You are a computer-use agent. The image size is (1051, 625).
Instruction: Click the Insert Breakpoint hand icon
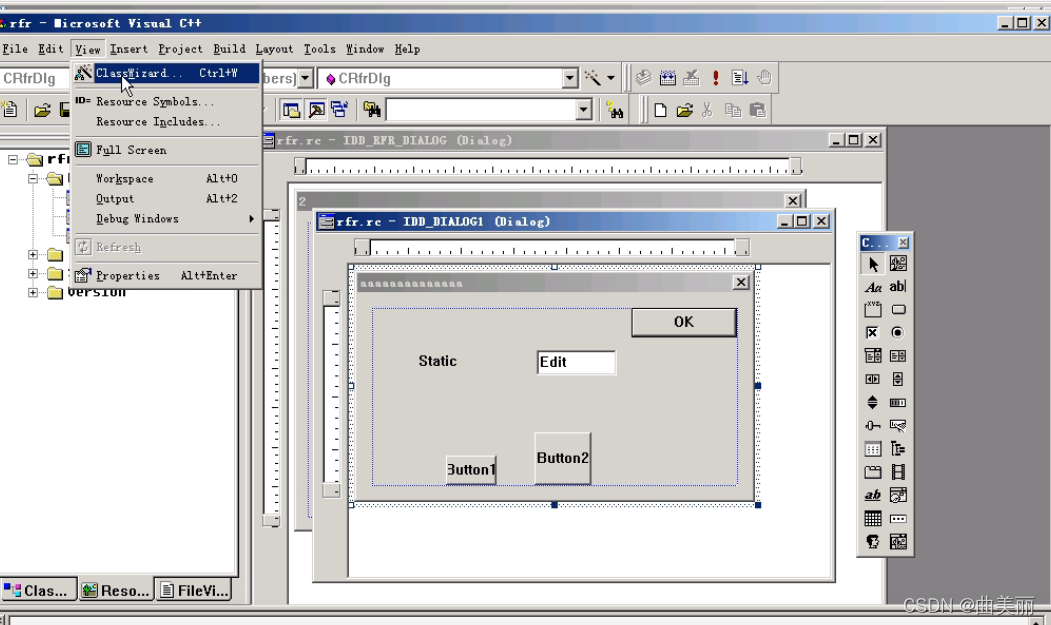click(764, 78)
